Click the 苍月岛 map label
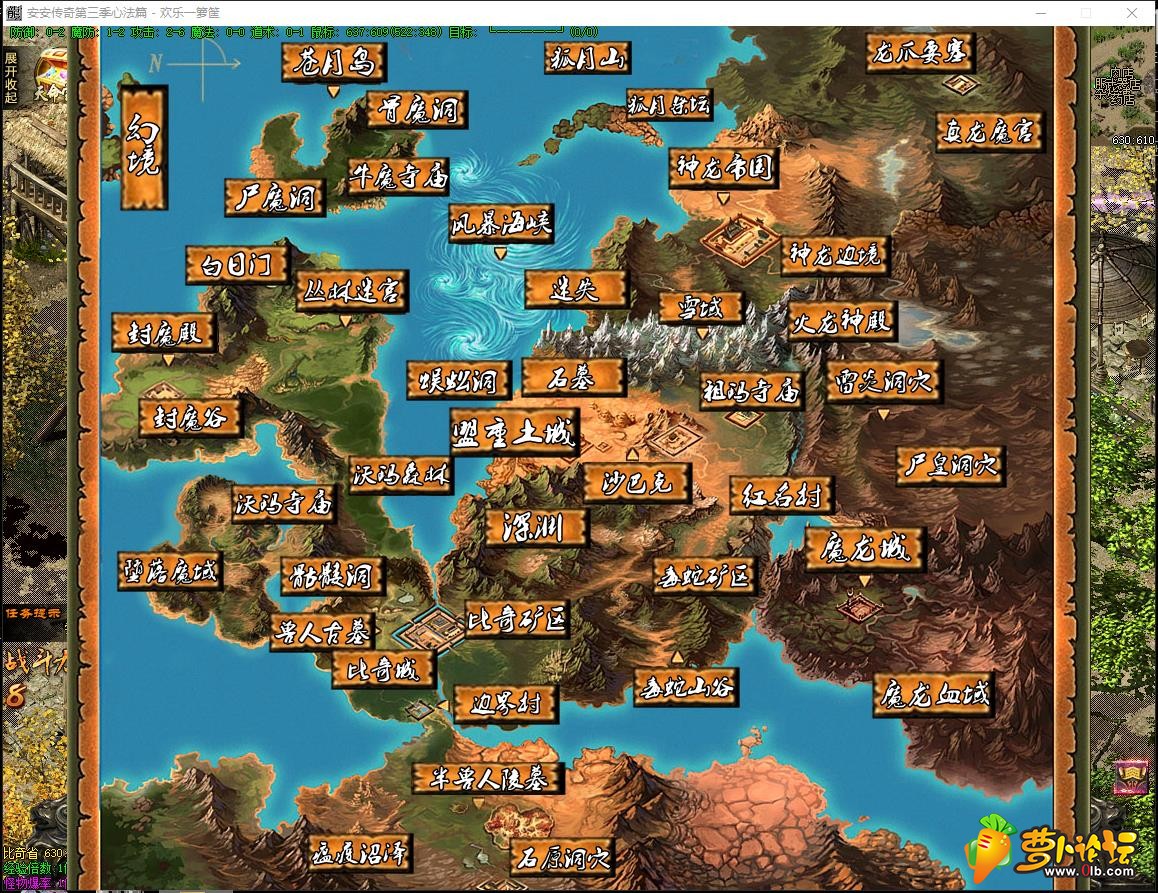 click(334, 62)
